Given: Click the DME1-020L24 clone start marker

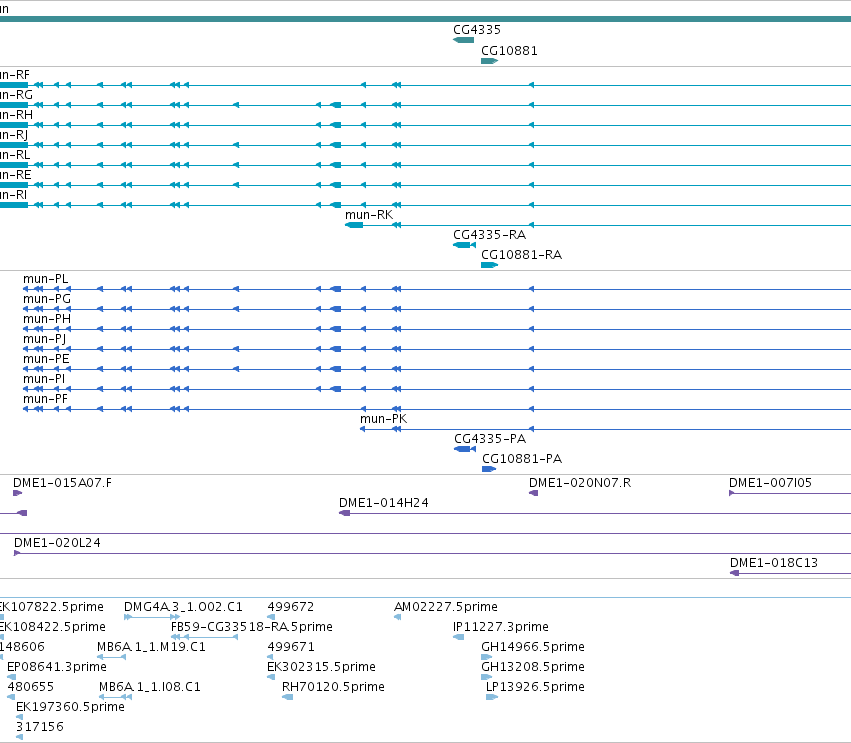Looking at the screenshot, I should click(17, 553).
